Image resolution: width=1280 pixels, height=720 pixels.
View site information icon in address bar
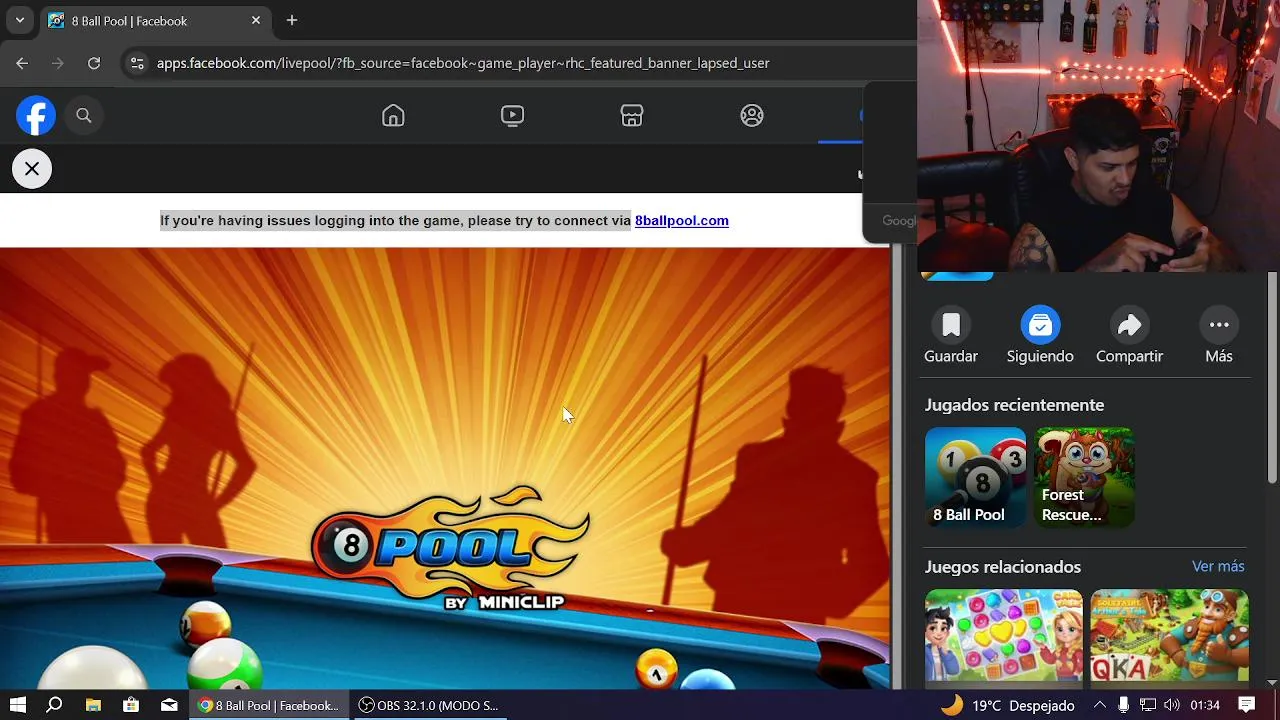137,63
